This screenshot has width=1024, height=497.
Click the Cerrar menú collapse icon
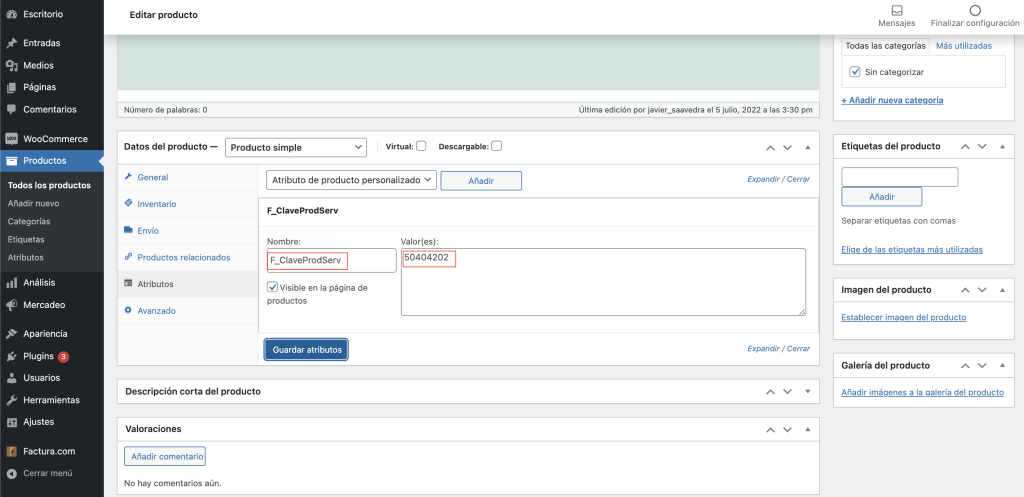tap(11, 473)
